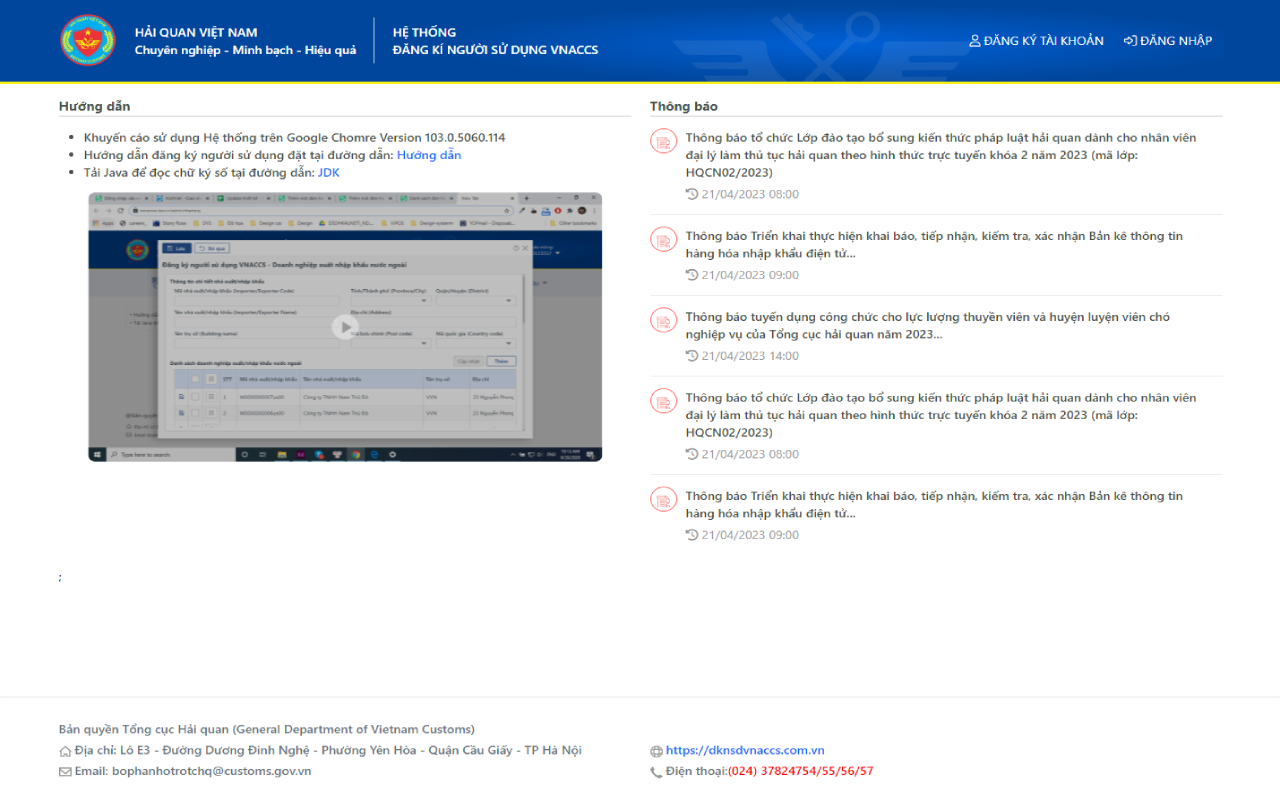Open the Hướng dẫn registration guide link
The image size is (1280, 800).
coord(429,154)
